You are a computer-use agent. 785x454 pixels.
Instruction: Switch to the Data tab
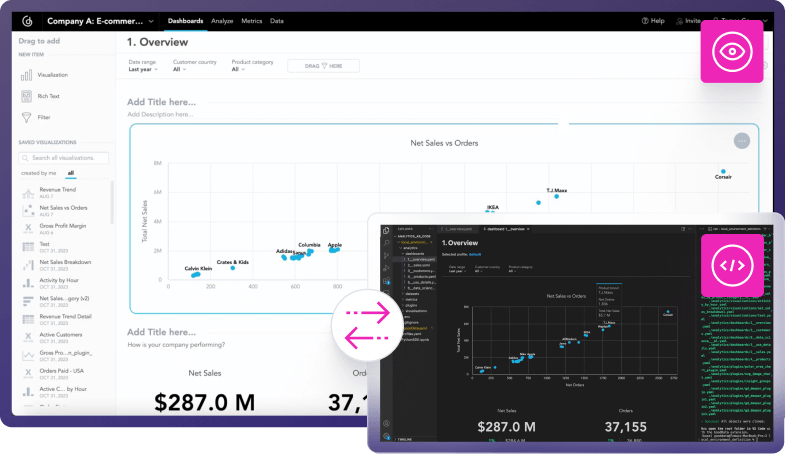click(x=277, y=21)
